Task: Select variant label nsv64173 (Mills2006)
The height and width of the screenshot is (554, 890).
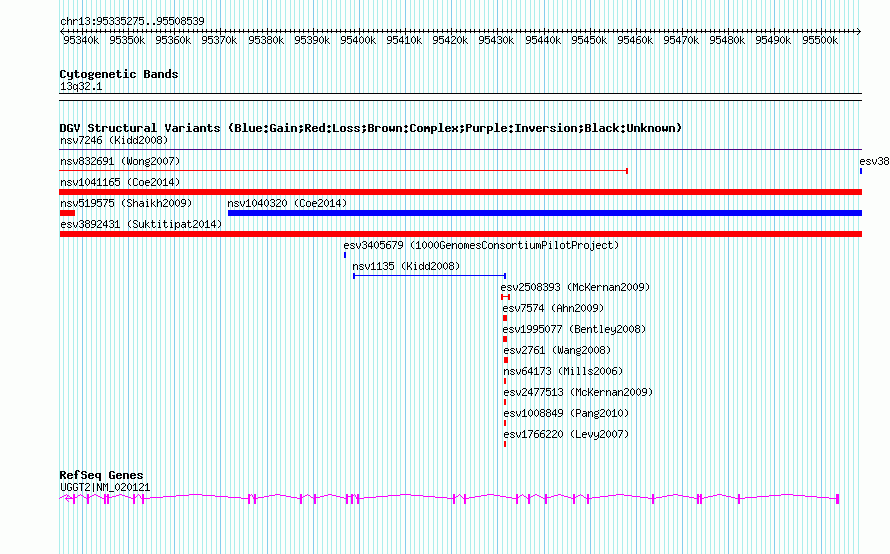Action: point(563,371)
